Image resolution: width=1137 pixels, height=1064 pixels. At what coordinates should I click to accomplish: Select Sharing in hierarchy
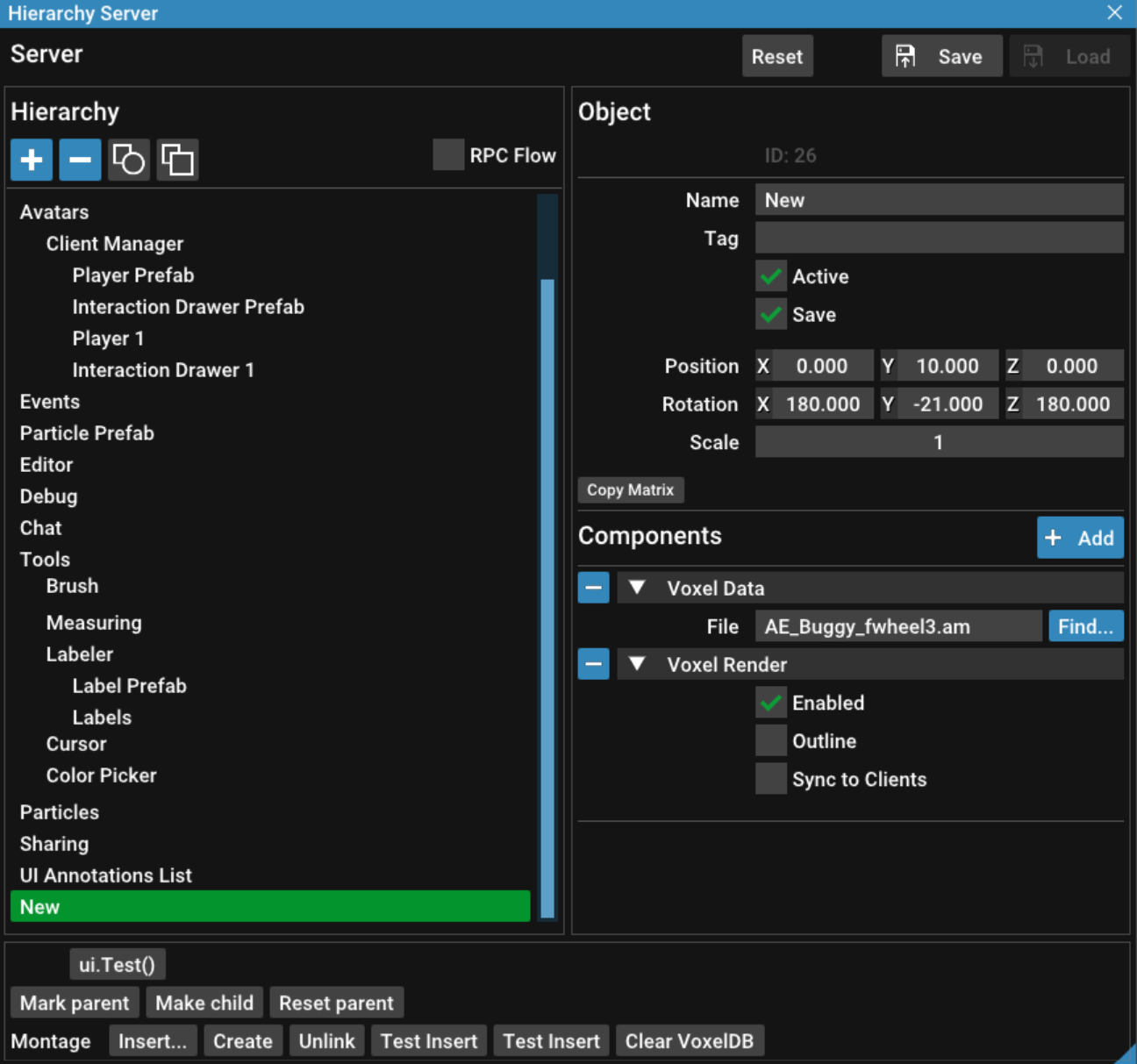click(x=54, y=844)
